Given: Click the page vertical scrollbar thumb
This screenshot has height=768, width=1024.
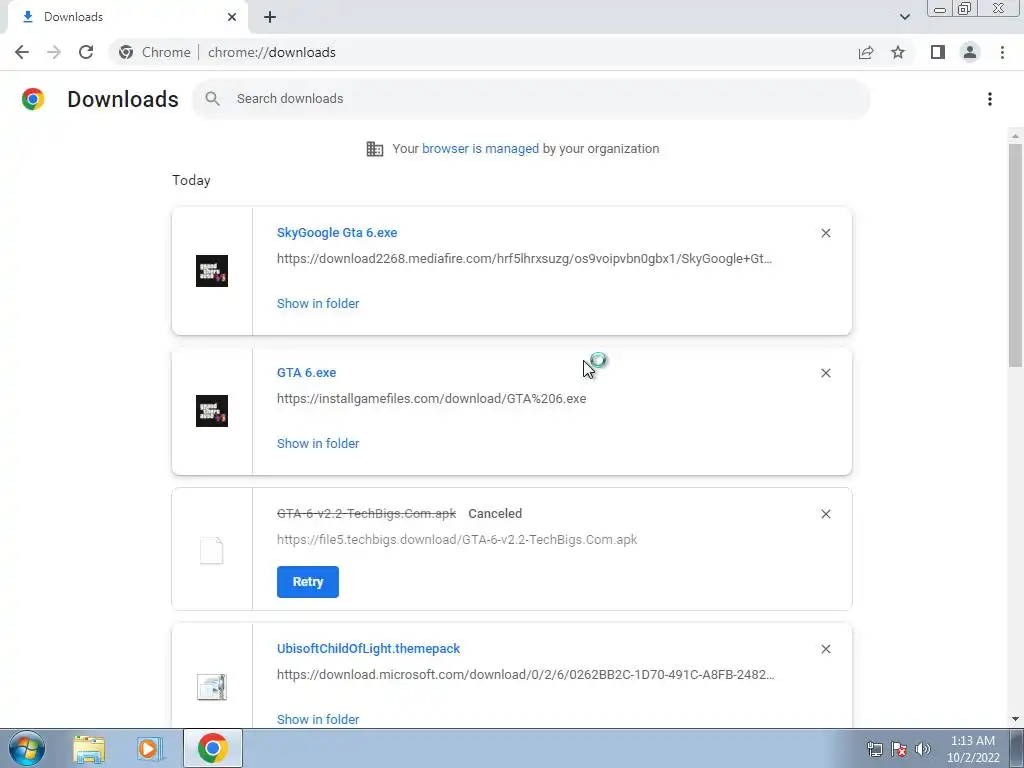Looking at the screenshot, I should (1015, 255).
